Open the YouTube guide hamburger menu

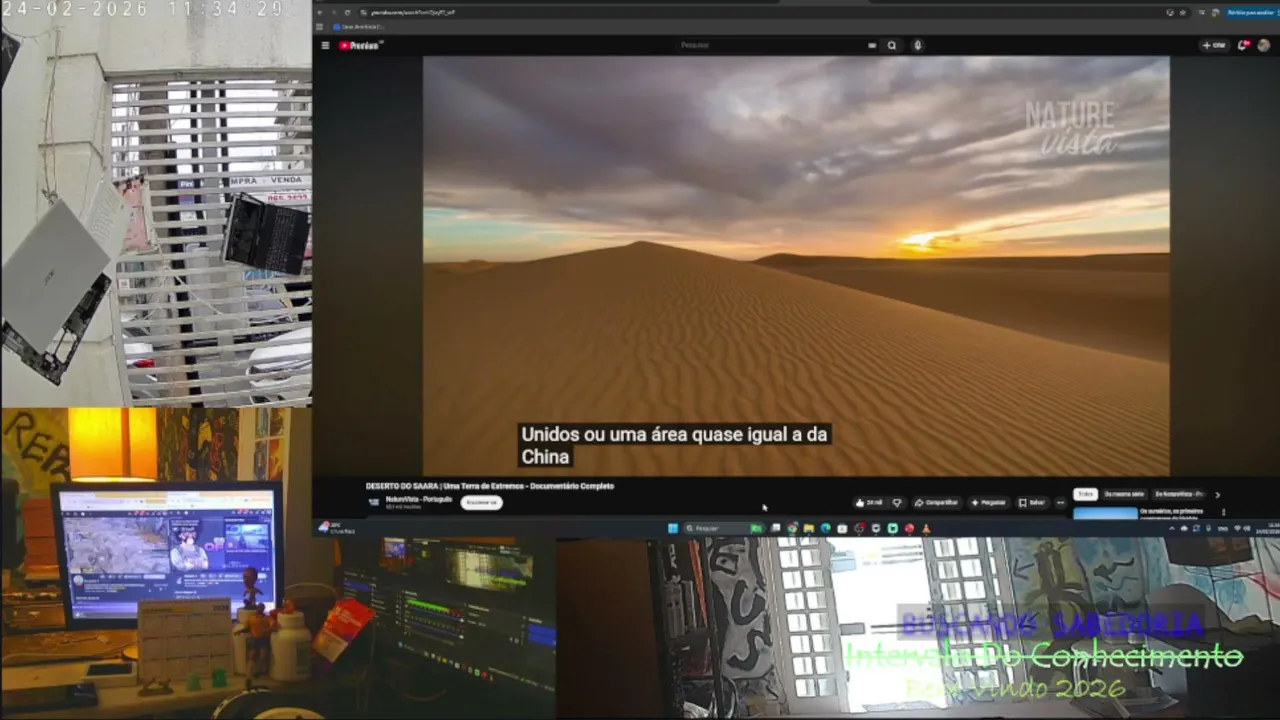tap(325, 45)
